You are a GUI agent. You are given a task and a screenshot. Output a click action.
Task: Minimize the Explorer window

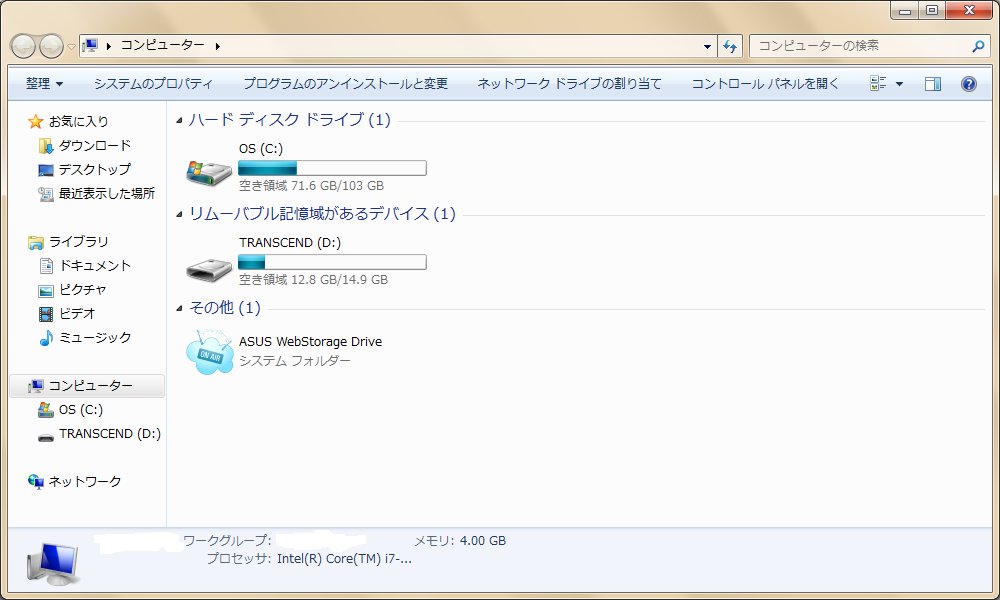[904, 10]
